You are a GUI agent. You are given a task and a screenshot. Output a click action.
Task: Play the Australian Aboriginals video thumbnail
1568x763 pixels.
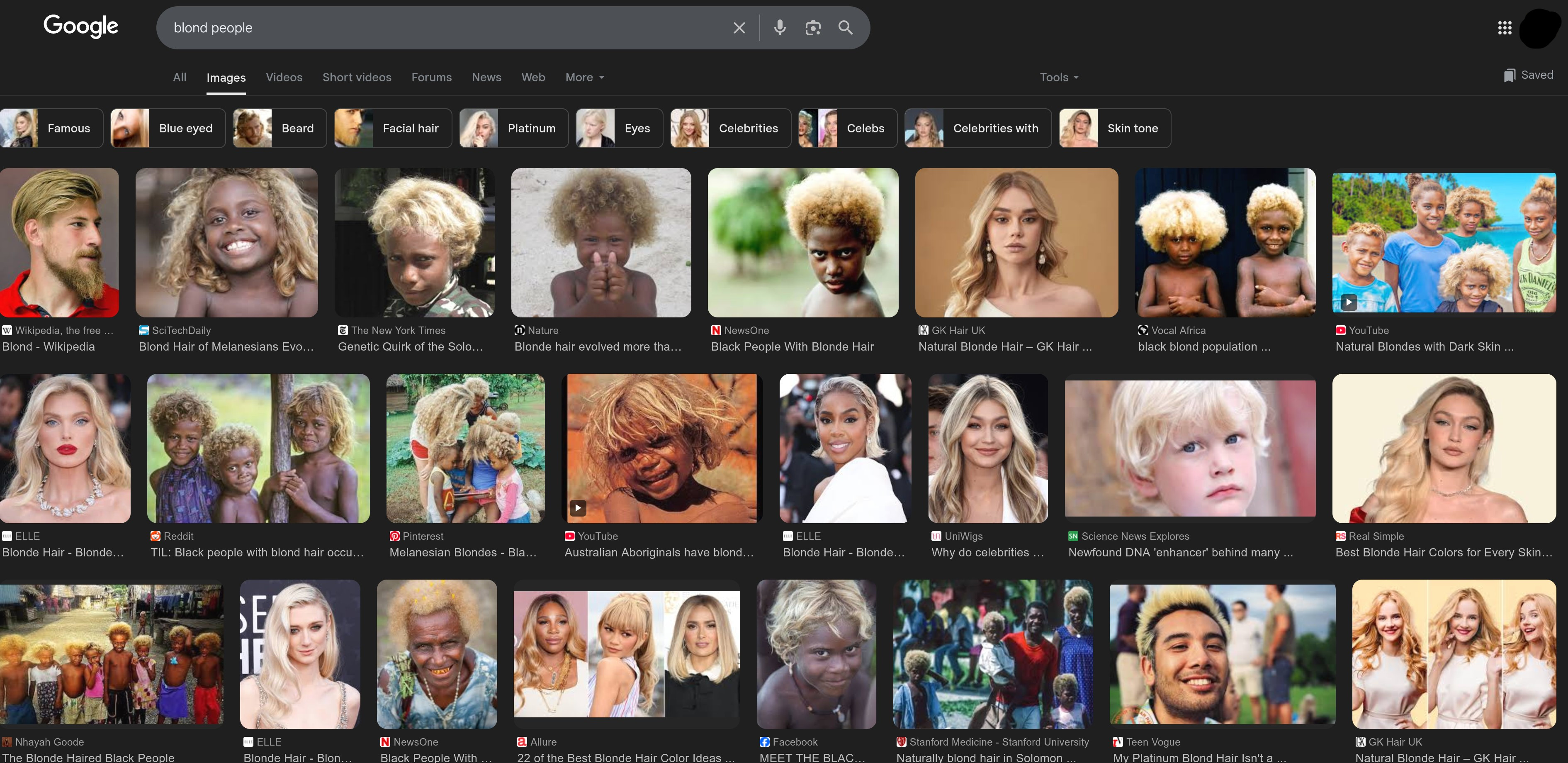(578, 507)
